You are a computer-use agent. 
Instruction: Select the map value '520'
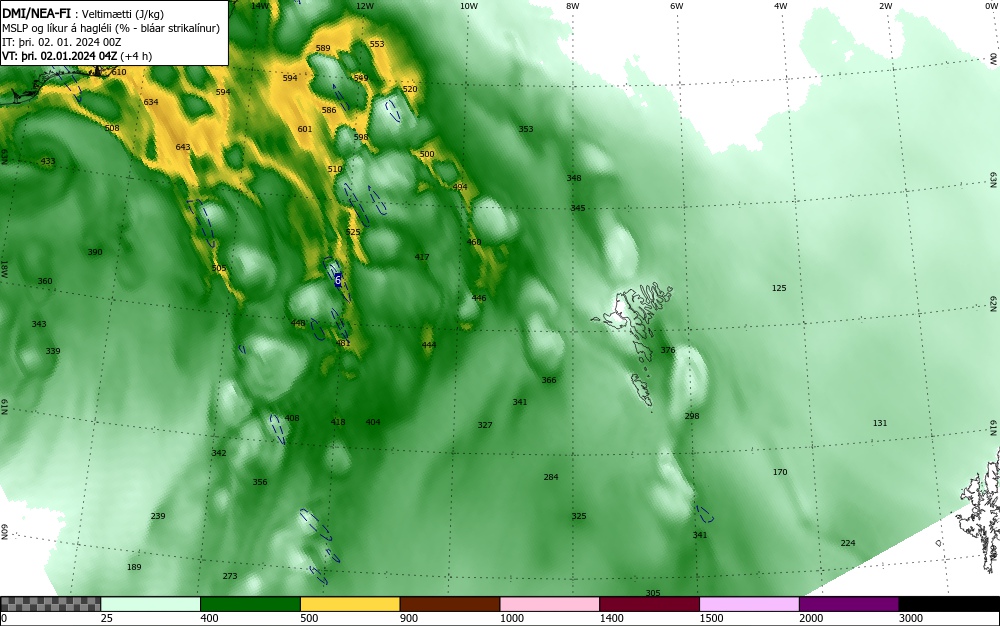(x=410, y=89)
